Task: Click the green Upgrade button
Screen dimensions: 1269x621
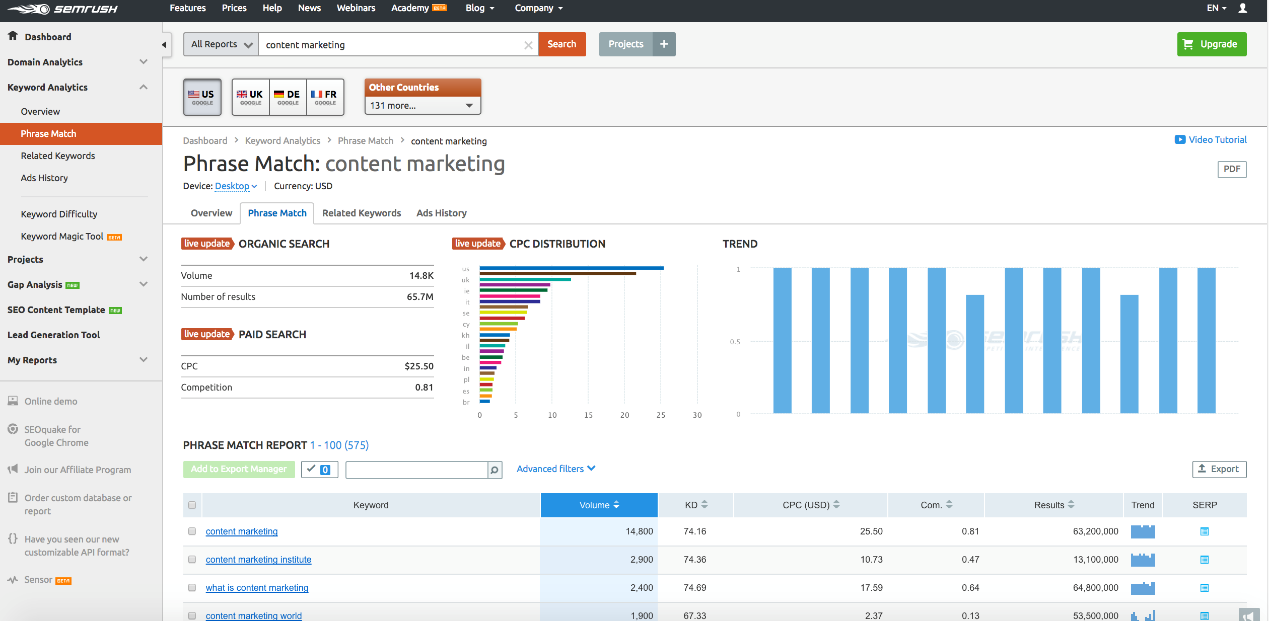Action: [x=1211, y=44]
